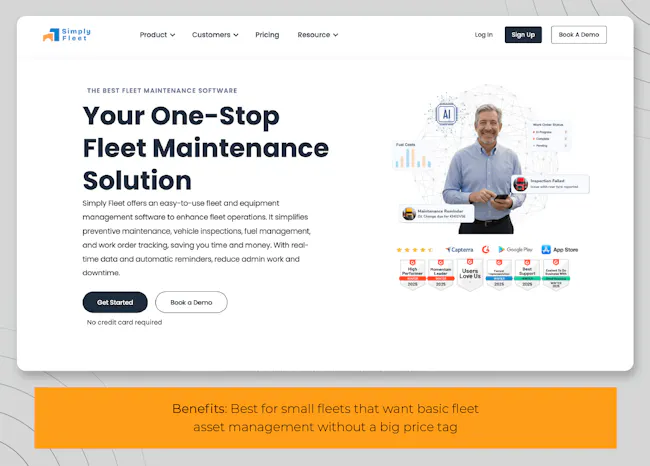The height and width of the screenshot is (466, 650).
Task: Click the High Performer G2 badge
Action: coord(412,274)
